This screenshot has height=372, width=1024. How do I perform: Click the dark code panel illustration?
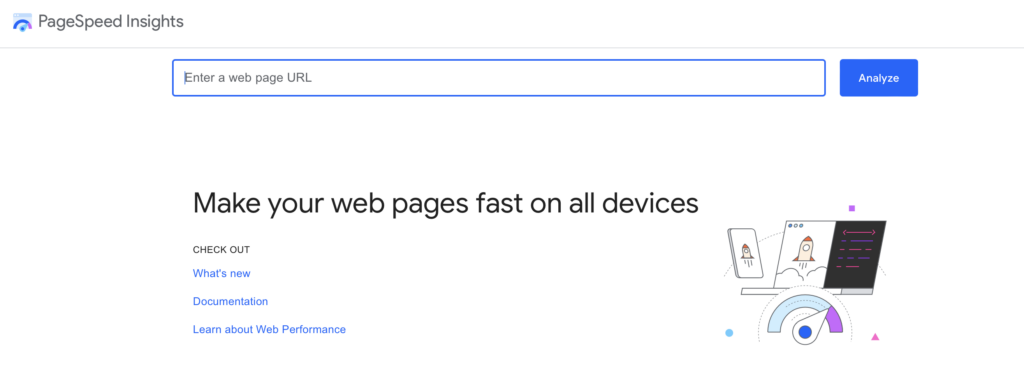[855, 255]
